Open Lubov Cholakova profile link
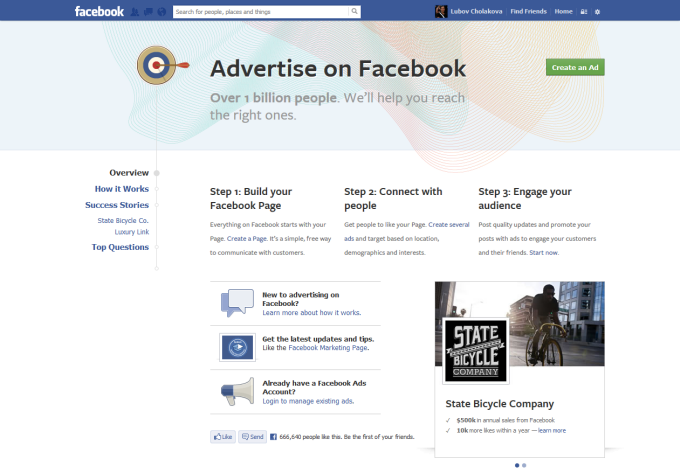This screenshot has height=475, width=680. click(476, 12)
